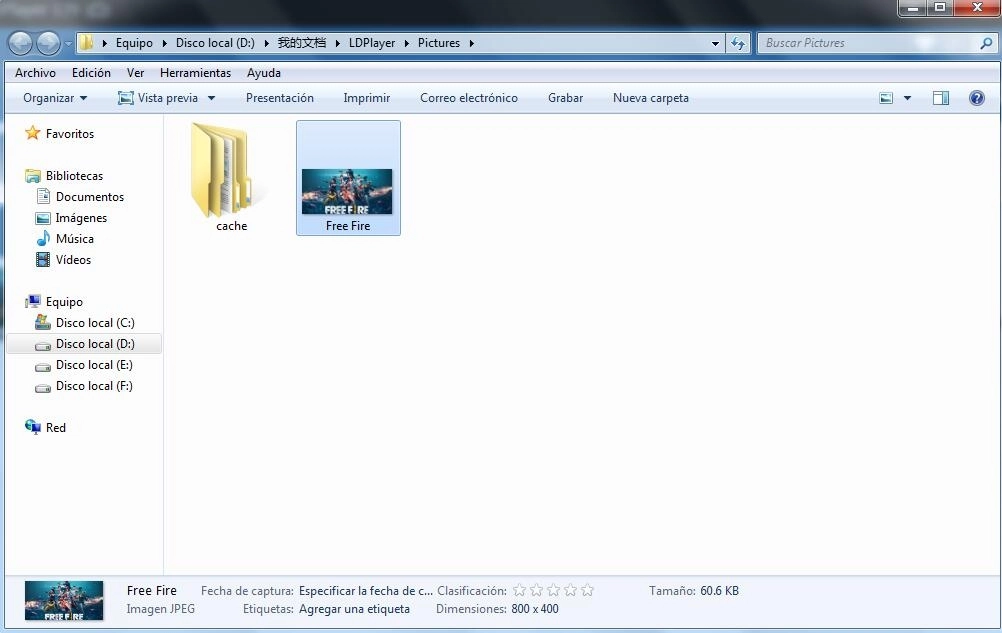Click Grabar in the toolbar
The height and width of the screenshot is (633, 1002).
[566, 98]
